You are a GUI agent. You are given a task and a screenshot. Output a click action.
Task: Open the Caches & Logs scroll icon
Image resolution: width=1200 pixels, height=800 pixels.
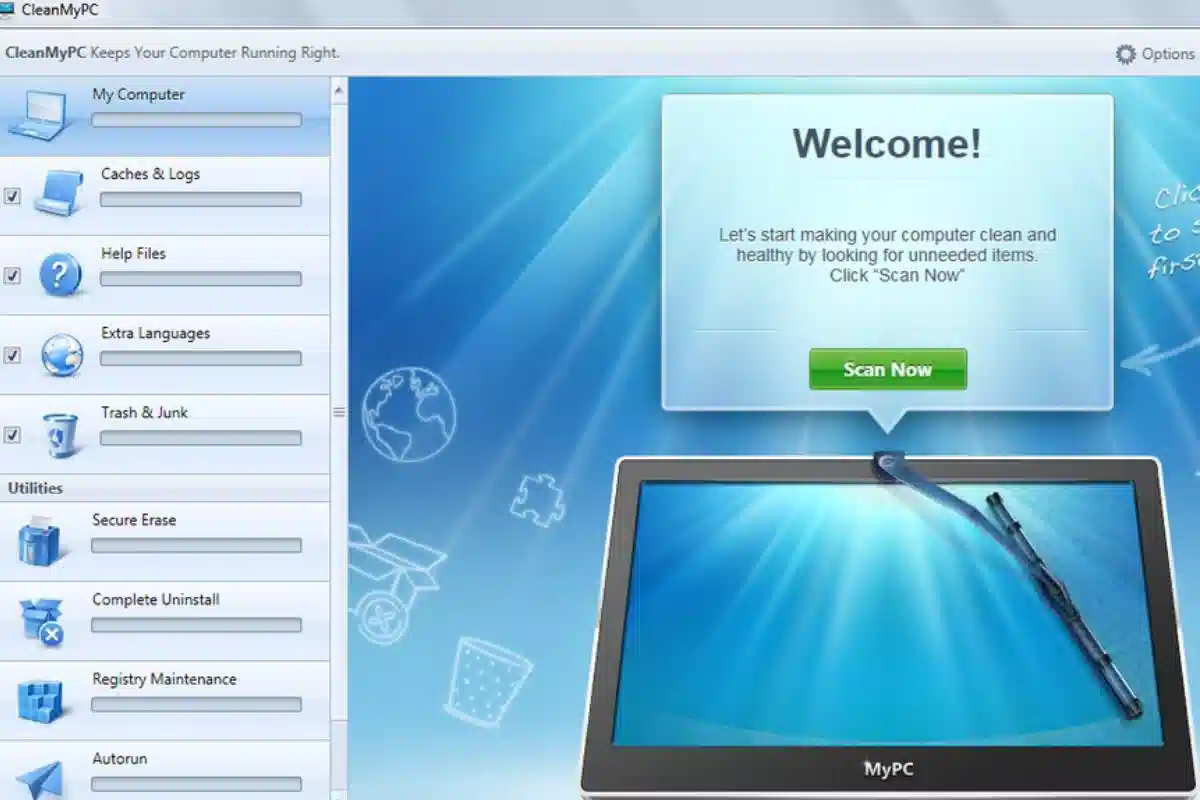[58, 193]
